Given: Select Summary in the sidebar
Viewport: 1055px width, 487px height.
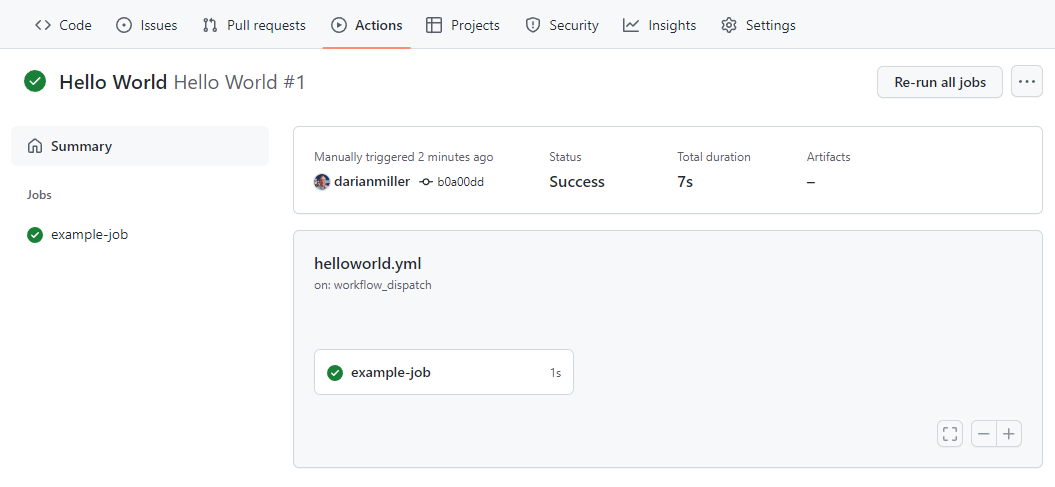Looking at the screenshot, I should click(140, 146).
